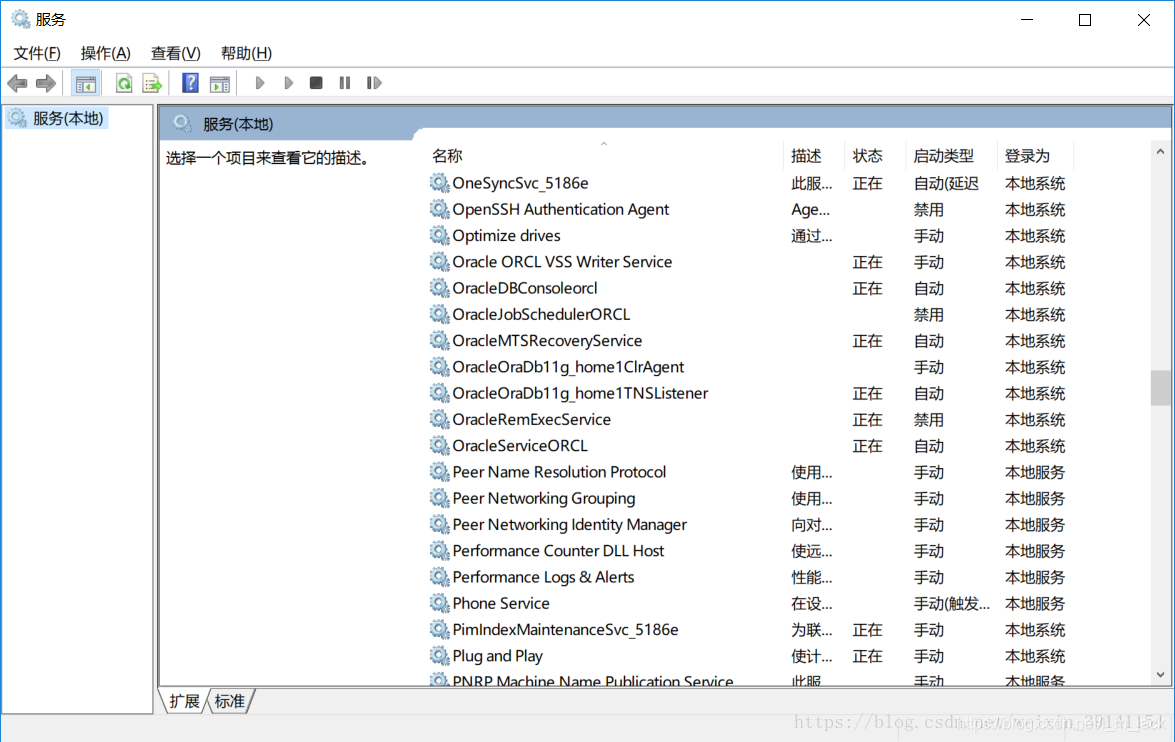Click the gear icon beside OracleRemExecService
The image size is (1175, 742).
coord(439,419)
